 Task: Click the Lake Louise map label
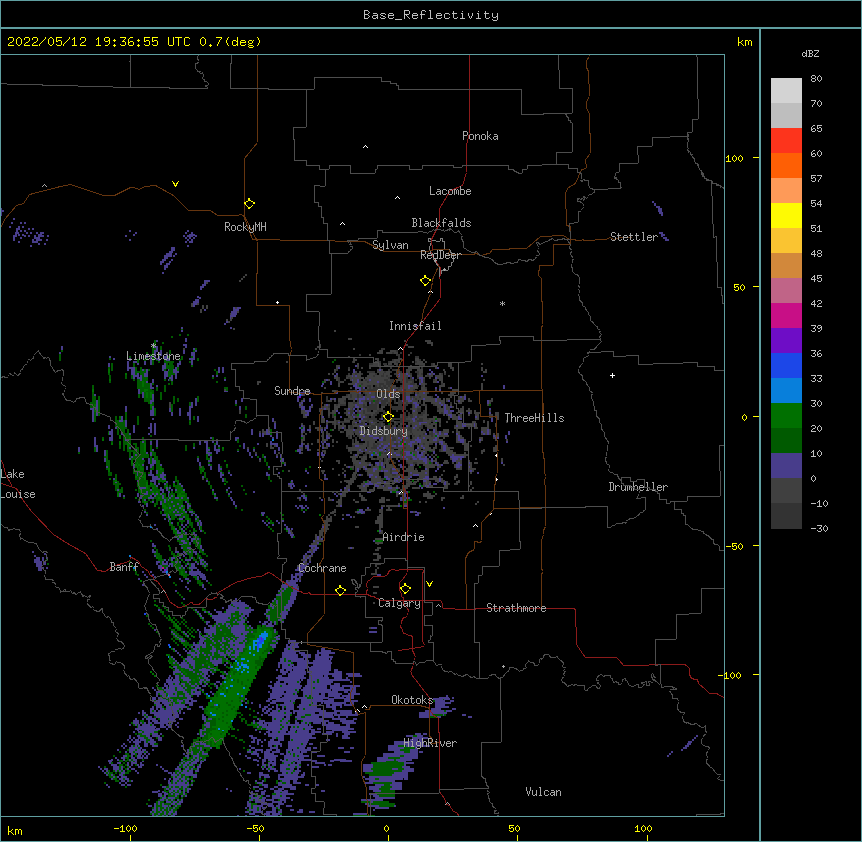[18, 484]
